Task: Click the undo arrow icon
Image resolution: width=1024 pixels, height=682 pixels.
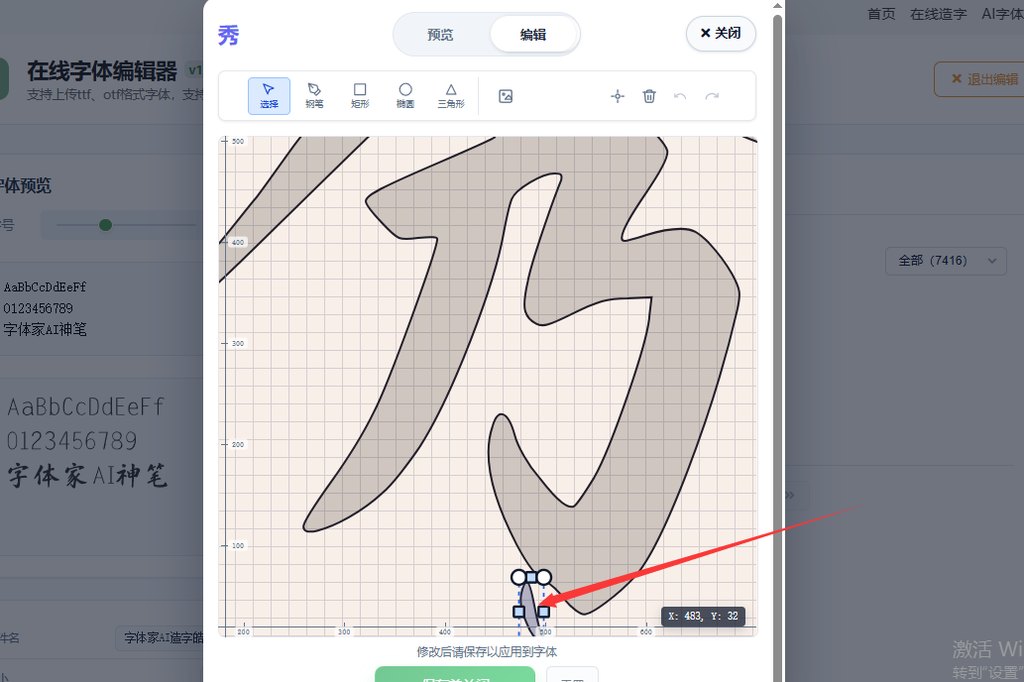Action: (681, 96)
